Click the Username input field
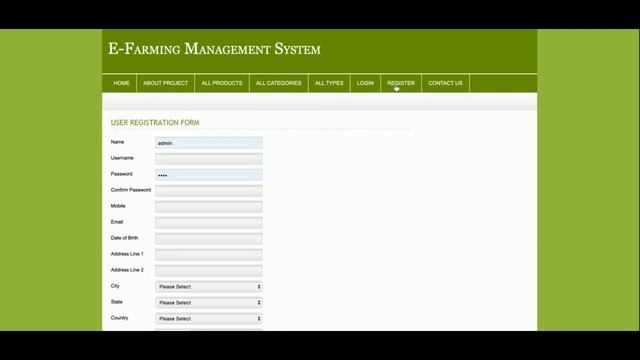The height and width of the screenshot is (360, 640). pos(209,159)
